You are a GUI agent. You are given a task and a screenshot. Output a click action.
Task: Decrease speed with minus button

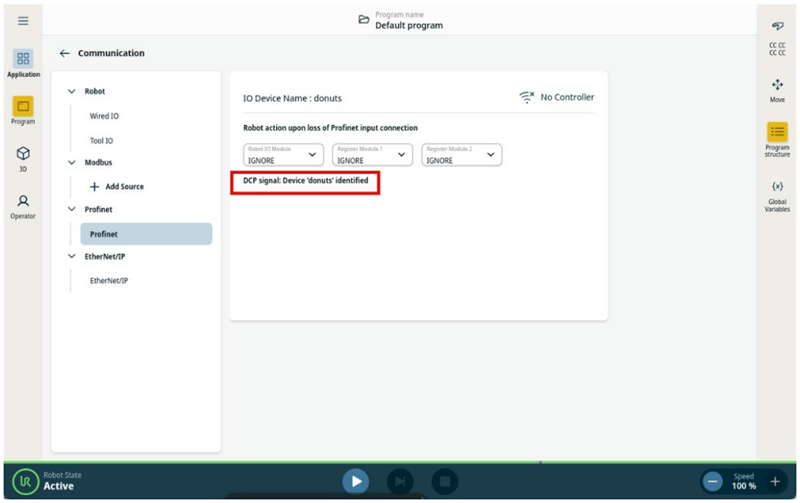pos(713,481)
